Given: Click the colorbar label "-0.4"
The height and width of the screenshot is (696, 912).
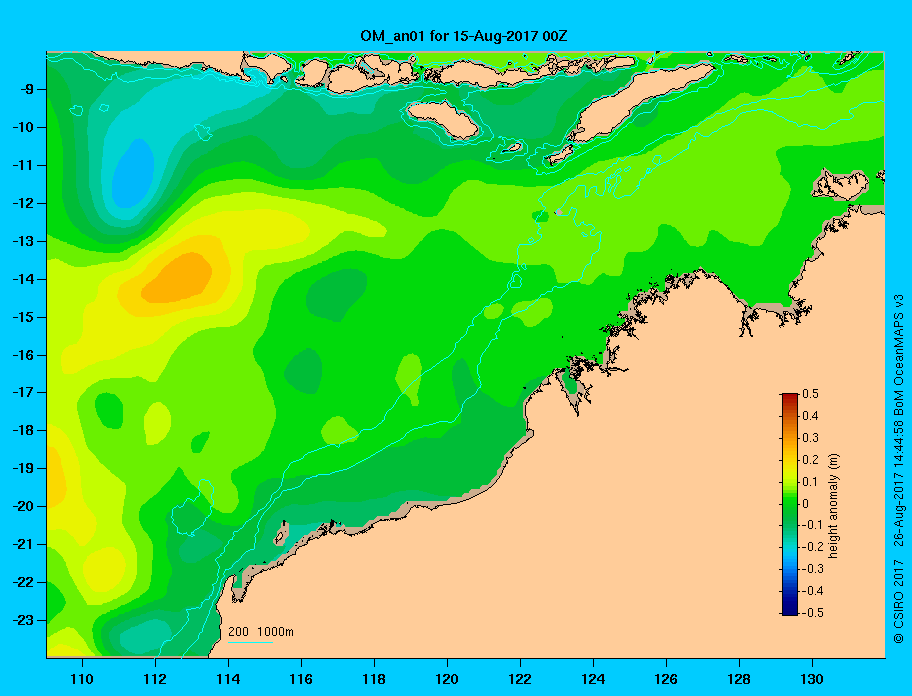Looking at the screenshot, I should pyautogui.click(x=812, y=591).
